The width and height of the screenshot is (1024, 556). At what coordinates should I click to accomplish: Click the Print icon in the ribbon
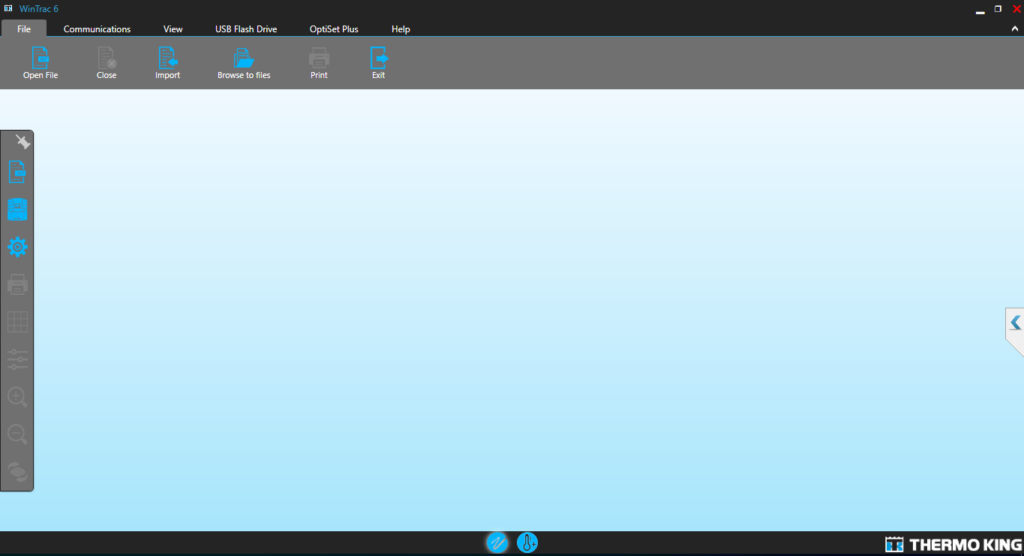pyautogui.click(x=318, y=58)
